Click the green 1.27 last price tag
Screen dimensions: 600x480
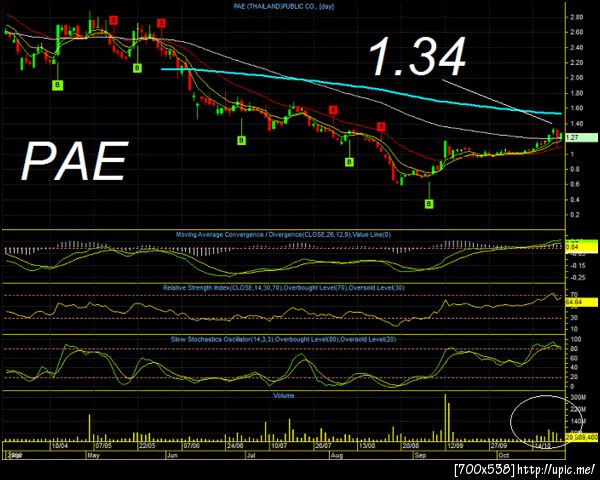(x=581, y=137)
